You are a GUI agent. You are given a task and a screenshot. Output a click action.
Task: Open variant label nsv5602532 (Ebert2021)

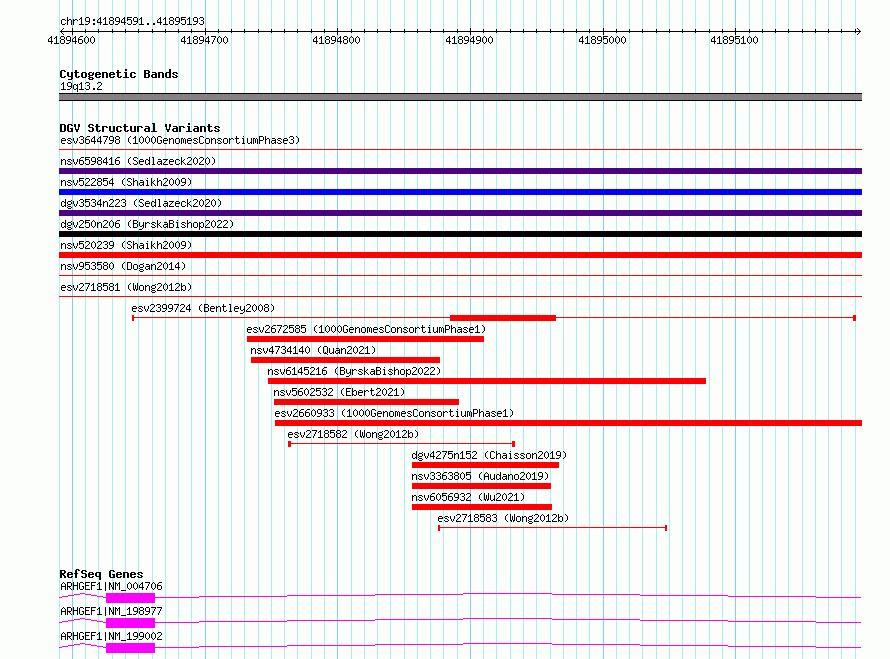(339, 392)
